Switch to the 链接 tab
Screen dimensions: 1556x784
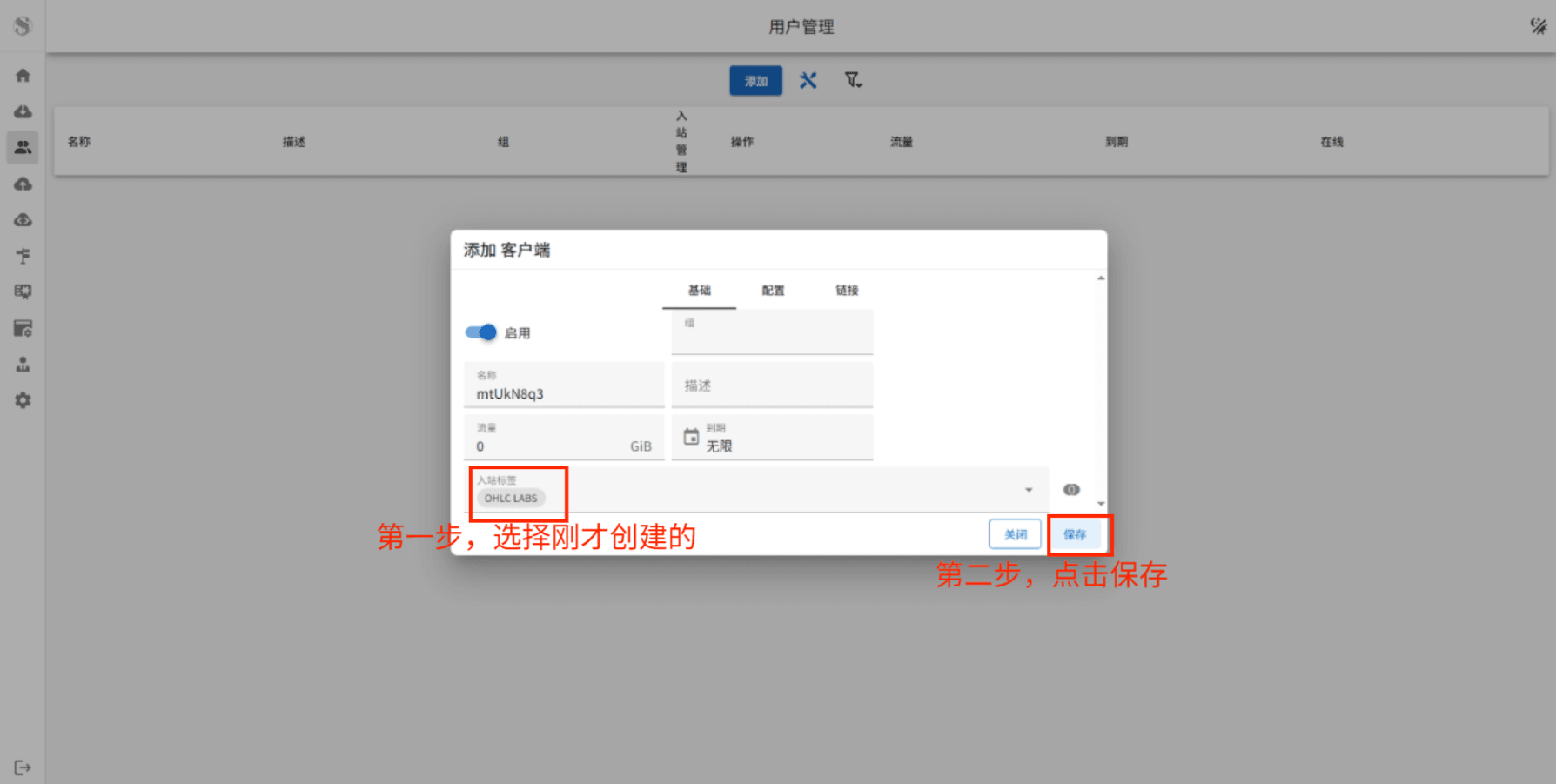click(x=847, y=291)
